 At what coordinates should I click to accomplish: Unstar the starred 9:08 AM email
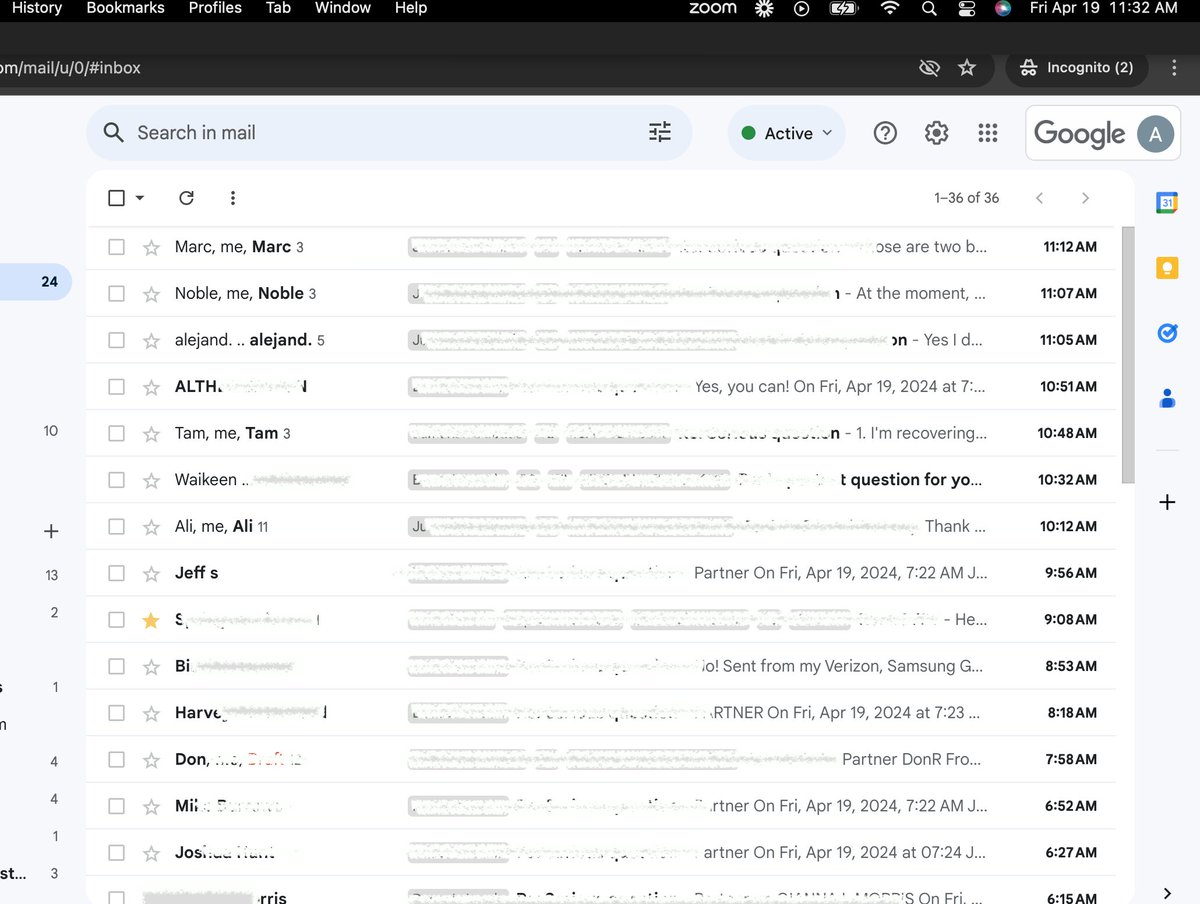pyautogui.click(x=151, y=620)
